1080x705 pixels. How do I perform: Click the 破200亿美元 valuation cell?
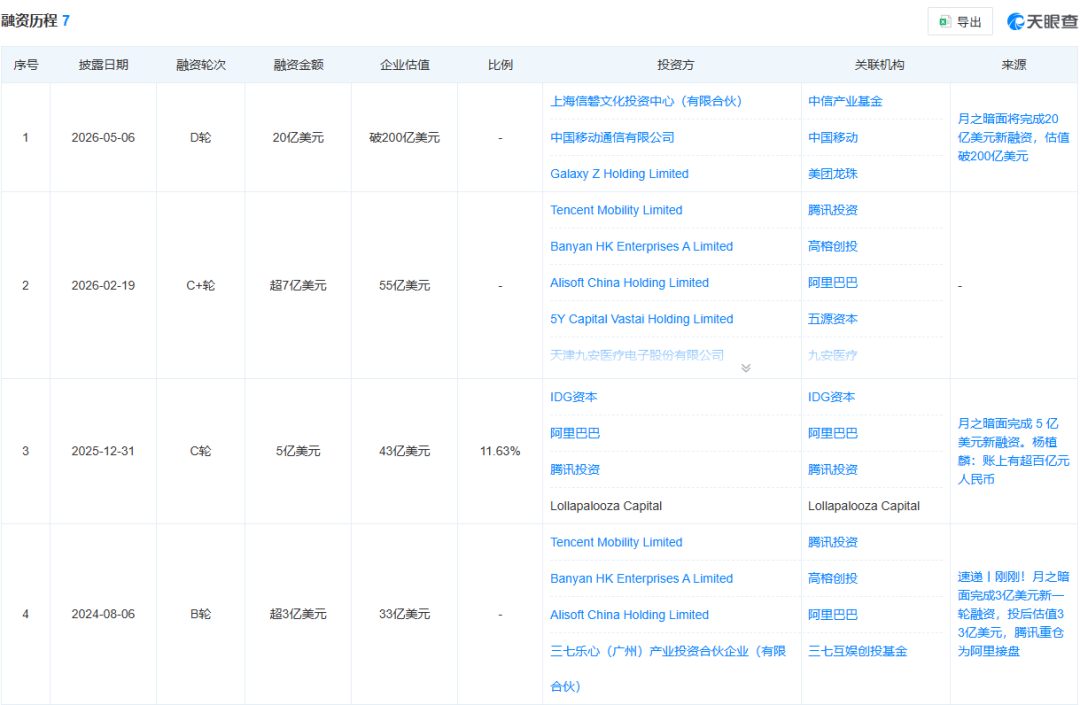click(404, 138)
